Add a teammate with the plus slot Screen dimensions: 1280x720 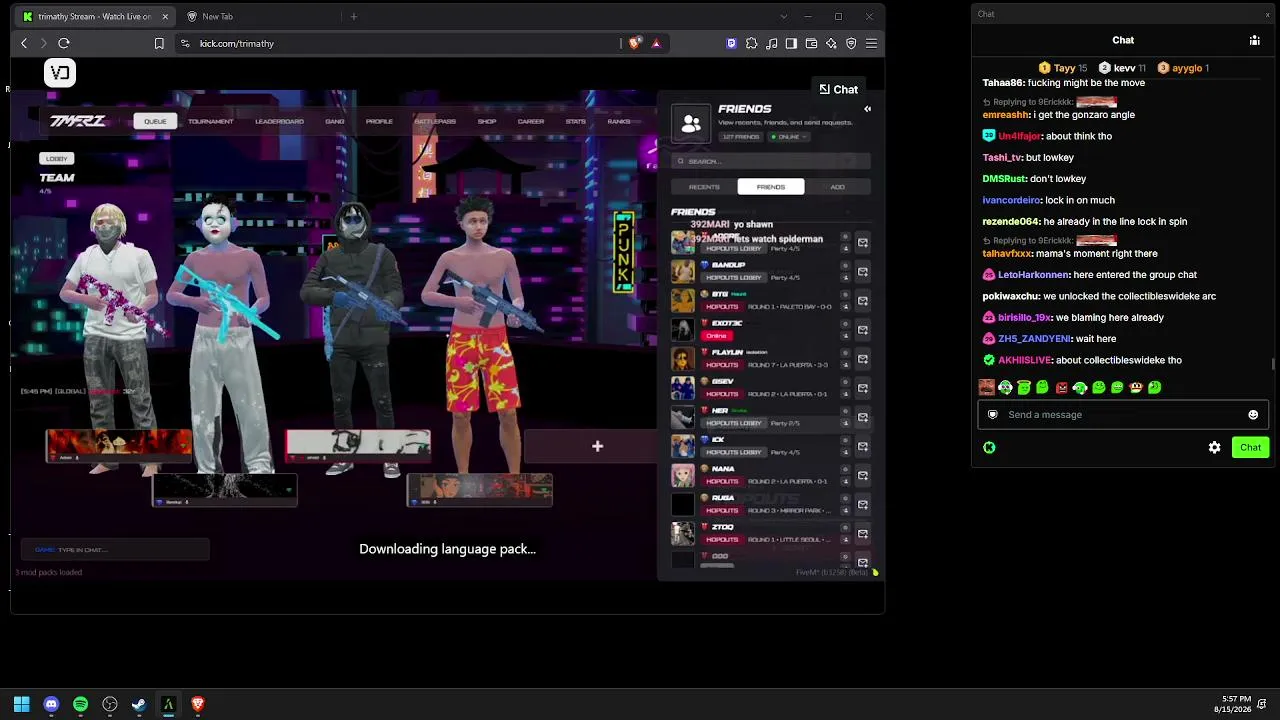597,446
